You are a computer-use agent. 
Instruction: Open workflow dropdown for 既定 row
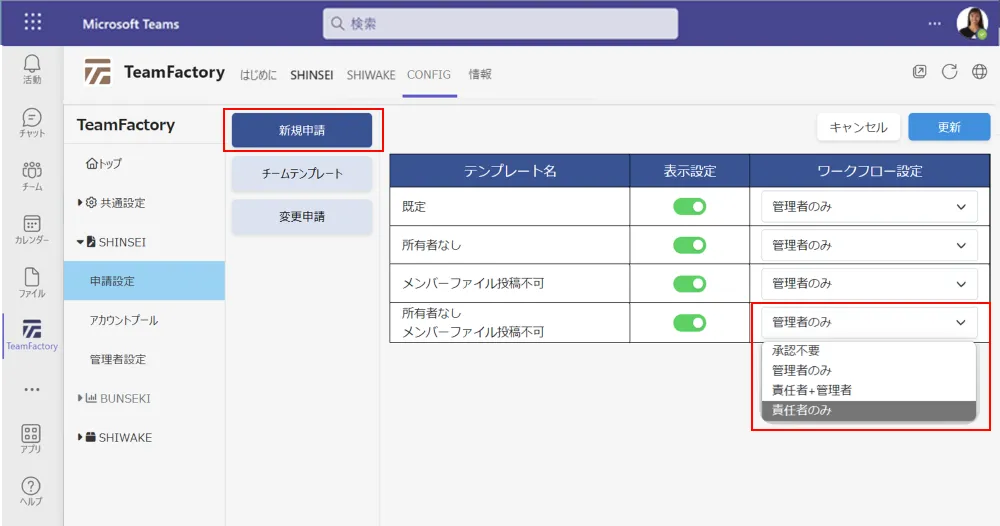click(x=868, y=207)
